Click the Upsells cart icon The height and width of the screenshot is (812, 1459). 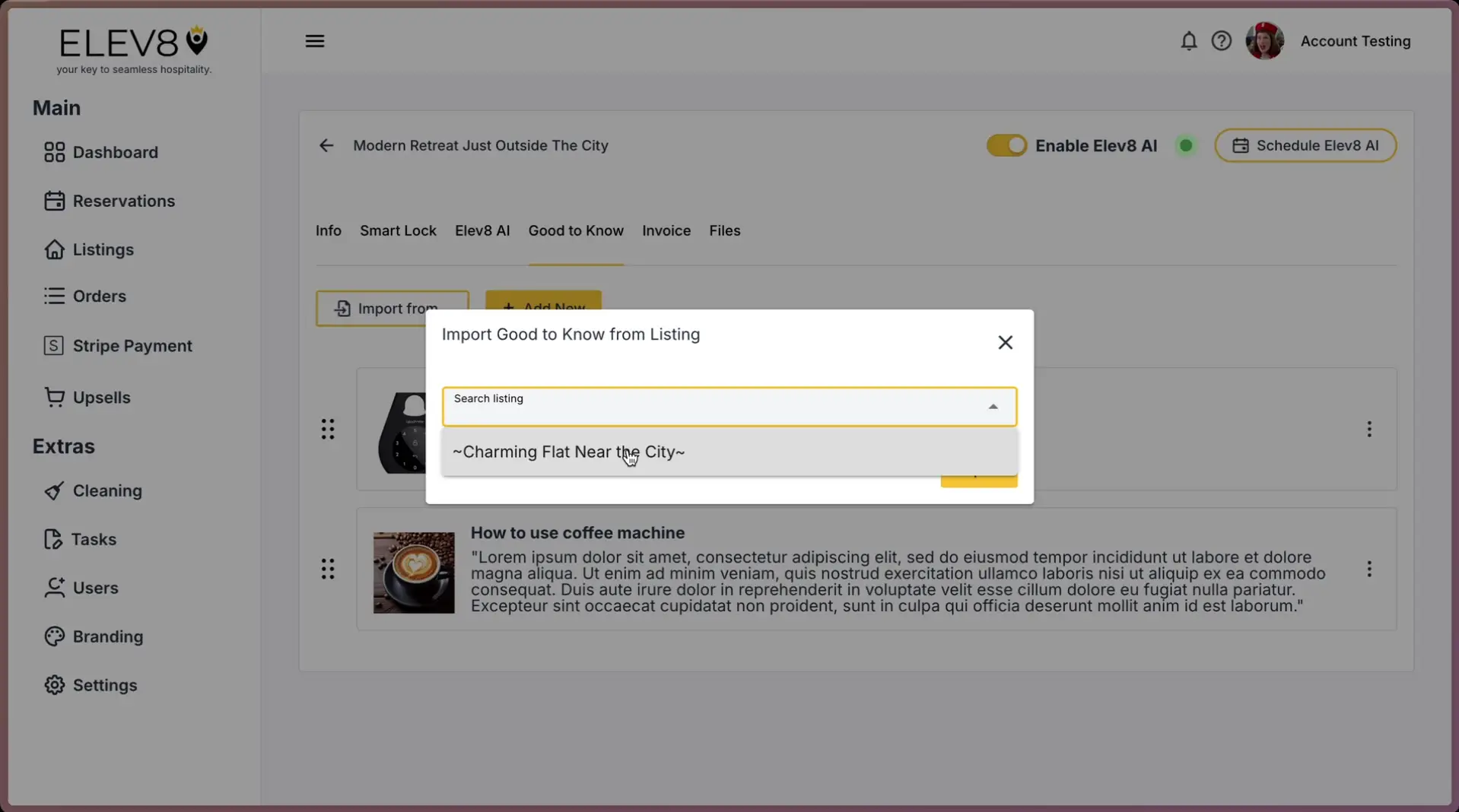click(x=52, y=397)
